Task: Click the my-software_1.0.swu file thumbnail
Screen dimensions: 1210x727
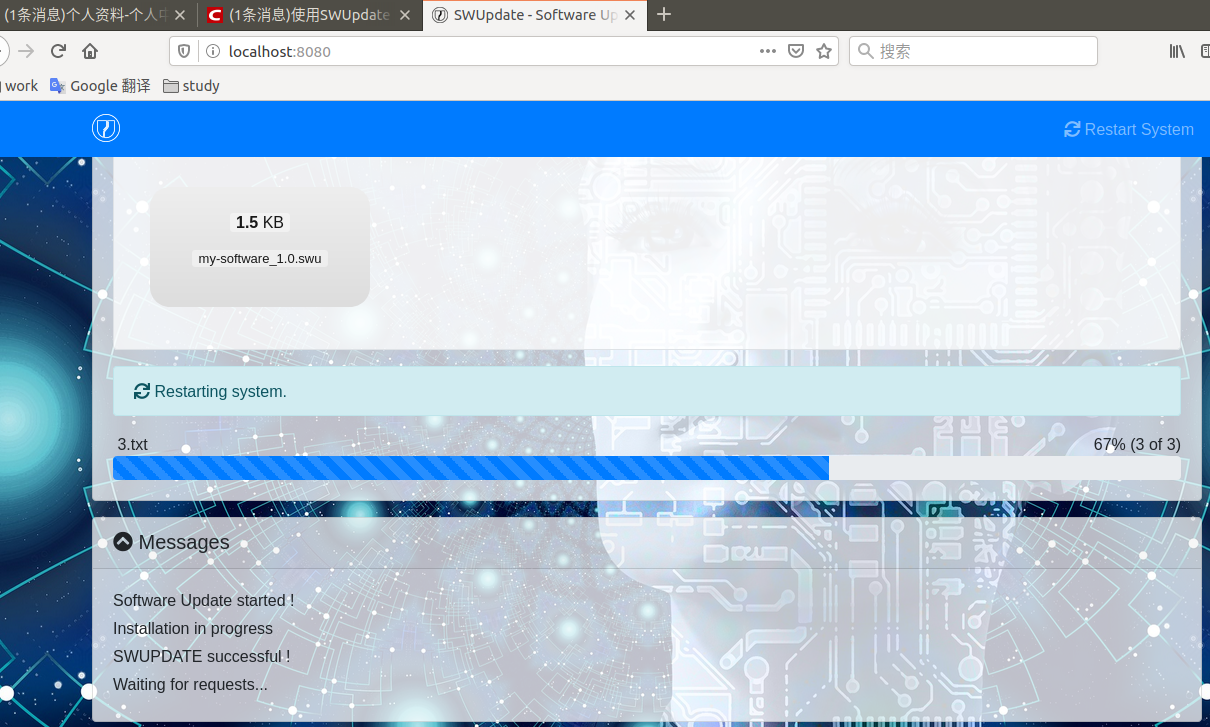Action: pyautogui.click(x=260, y=247)
